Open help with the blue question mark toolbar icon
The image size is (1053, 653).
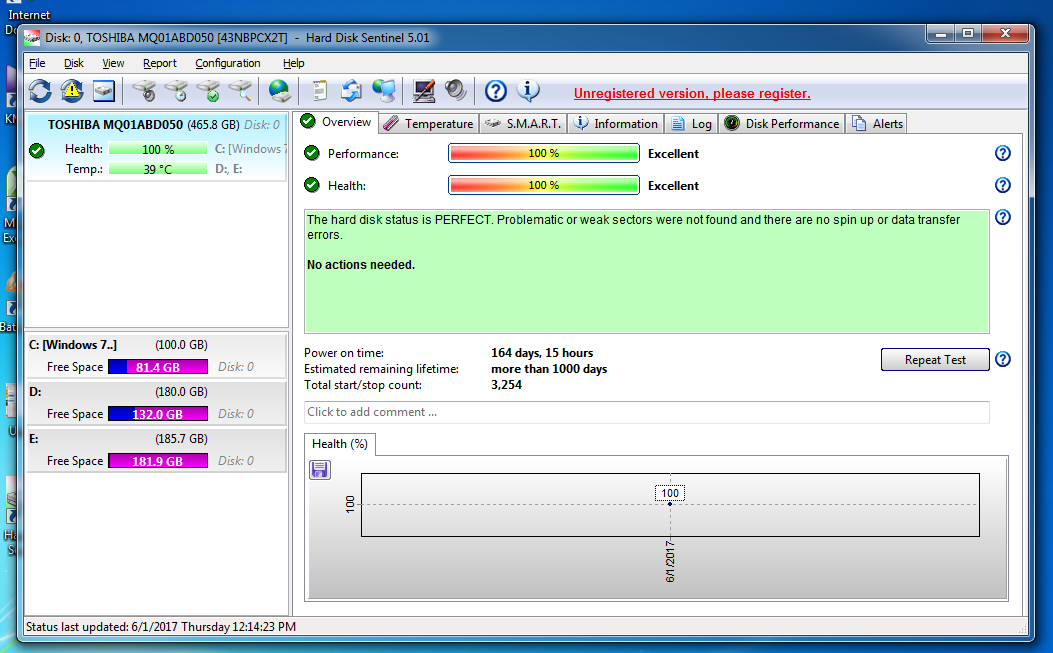click(x=496, y=92)
